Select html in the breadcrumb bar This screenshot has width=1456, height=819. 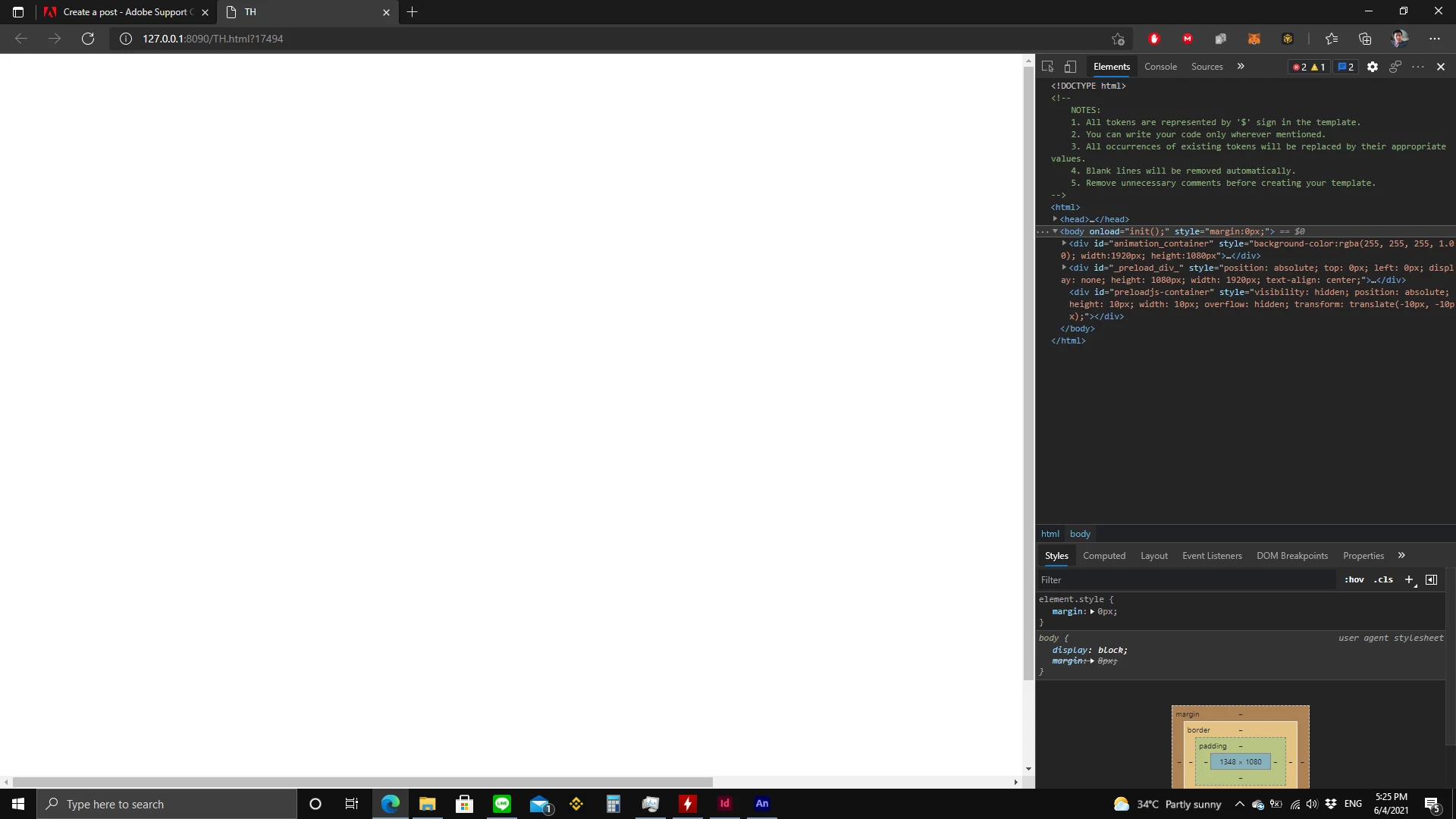[x=1050, y=534]
